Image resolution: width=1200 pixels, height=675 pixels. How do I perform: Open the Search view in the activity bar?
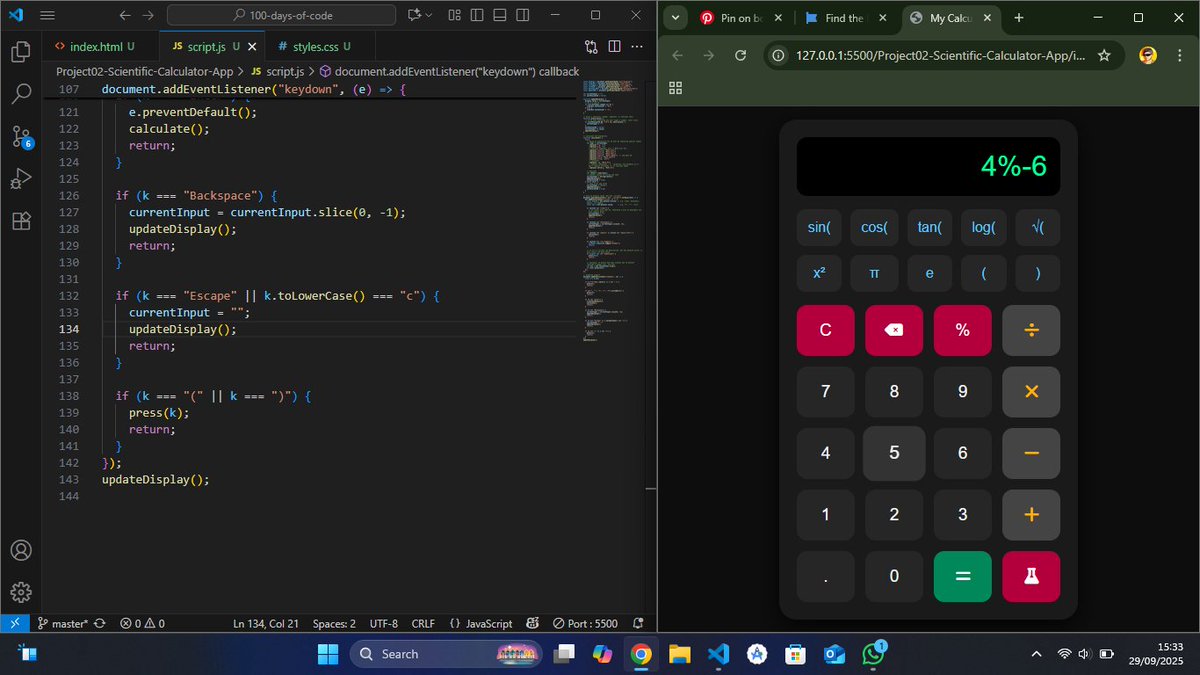[22, 94]
